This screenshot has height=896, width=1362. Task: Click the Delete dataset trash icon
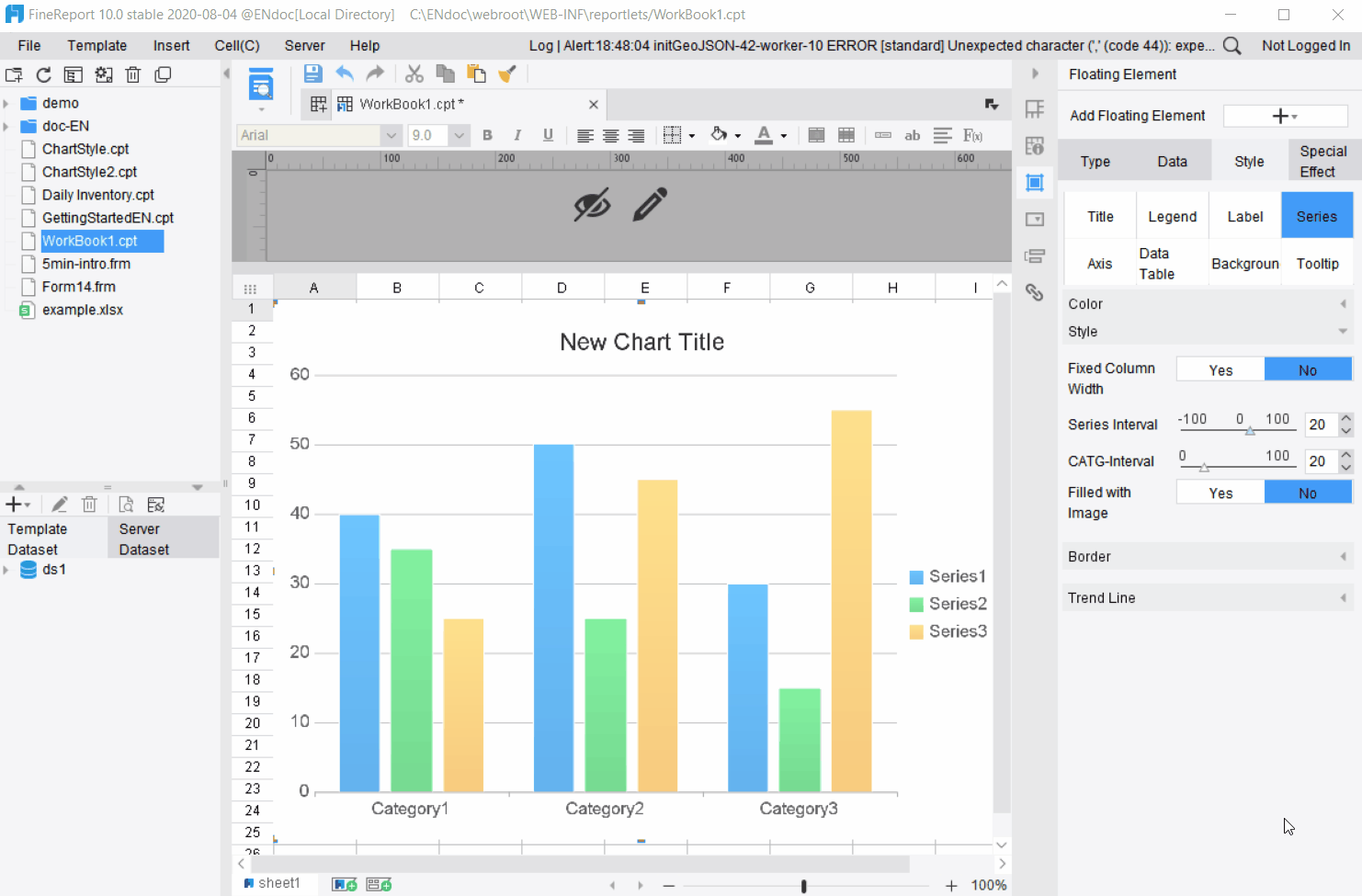click(89, 505)
